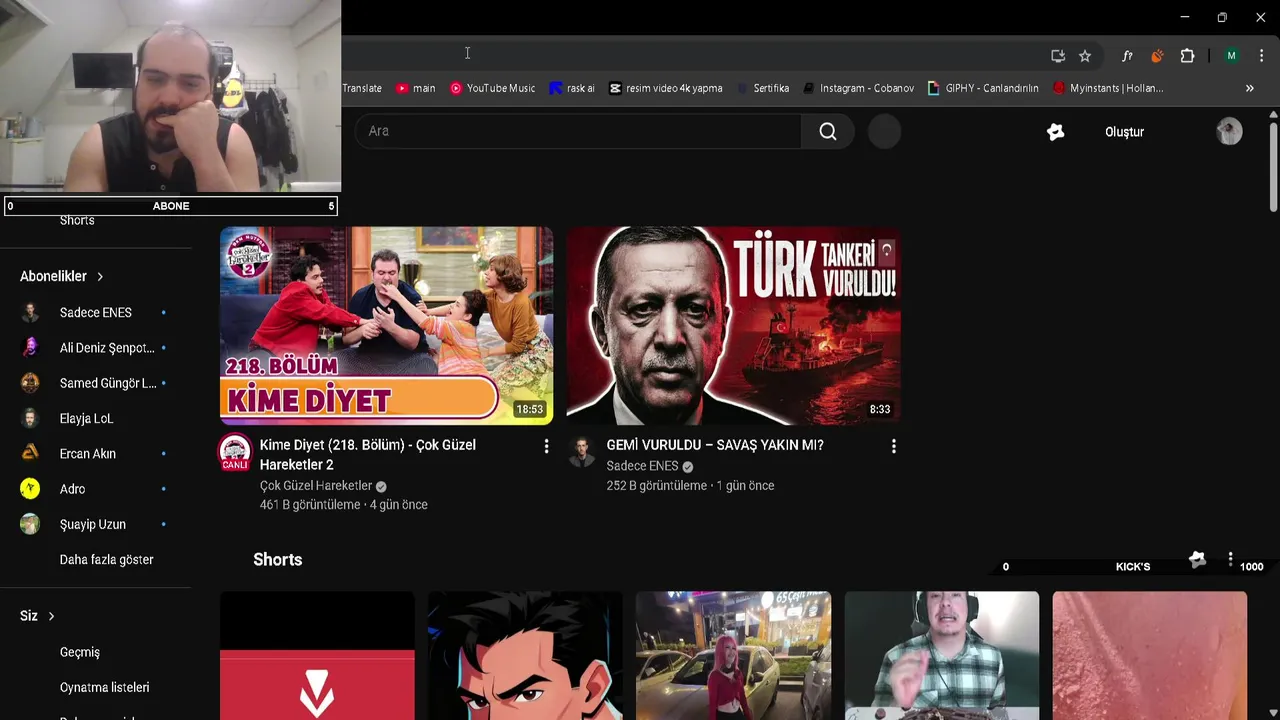Click Ercan Akın avatar in sidebar
Image resolution: width=1280 pixels, height=720 pixels.
tap(30, 453)
